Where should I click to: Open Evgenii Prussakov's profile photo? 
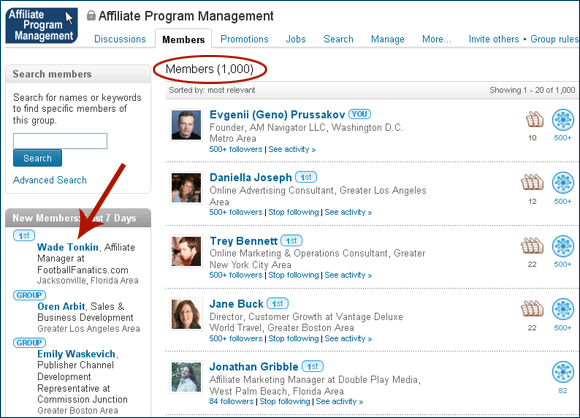coord(186,125)
